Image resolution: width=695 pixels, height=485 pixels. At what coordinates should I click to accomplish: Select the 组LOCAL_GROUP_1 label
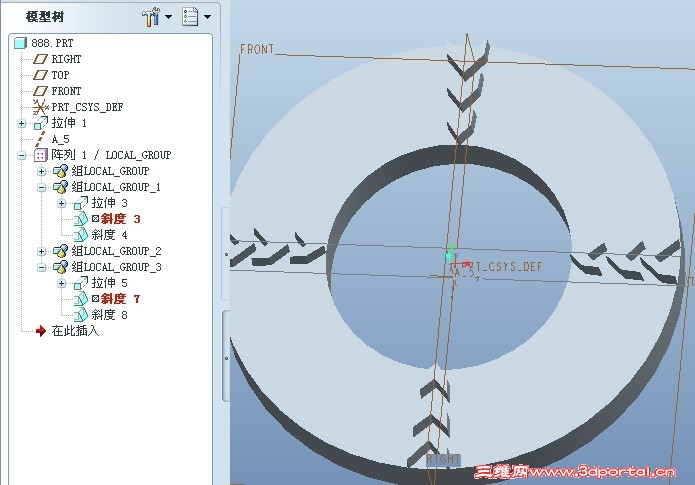pyautogui.click(x=116, y=187)
